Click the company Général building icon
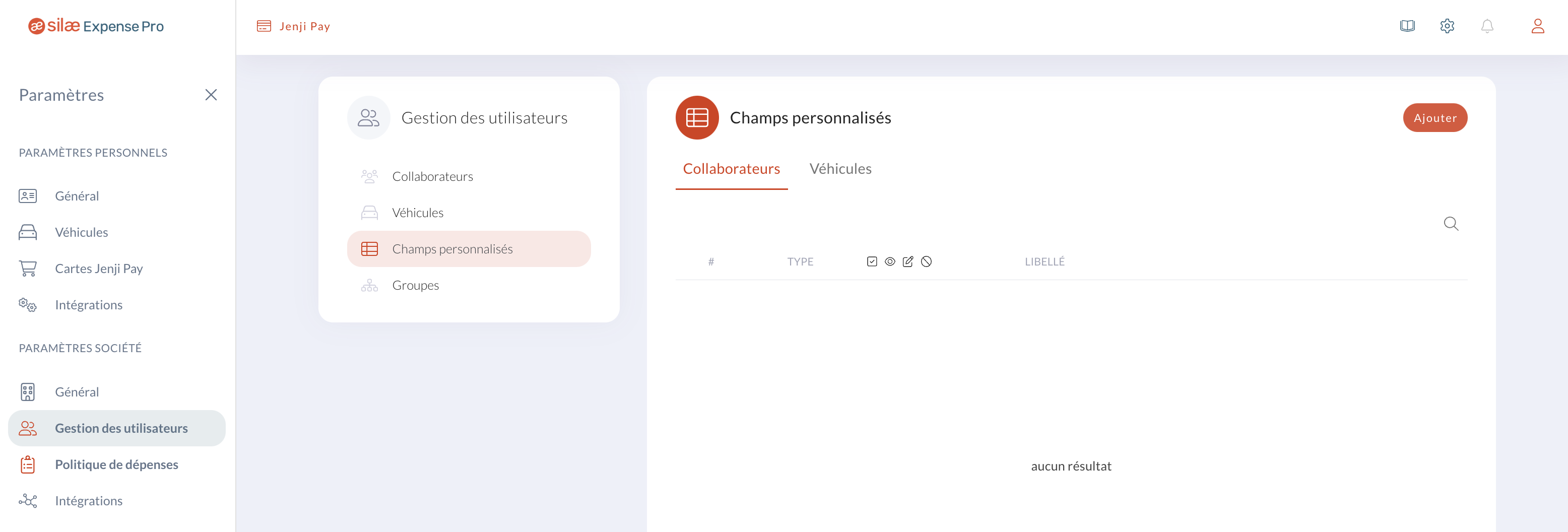This screenshot has height=532, width=1568. tap(27, 392)
